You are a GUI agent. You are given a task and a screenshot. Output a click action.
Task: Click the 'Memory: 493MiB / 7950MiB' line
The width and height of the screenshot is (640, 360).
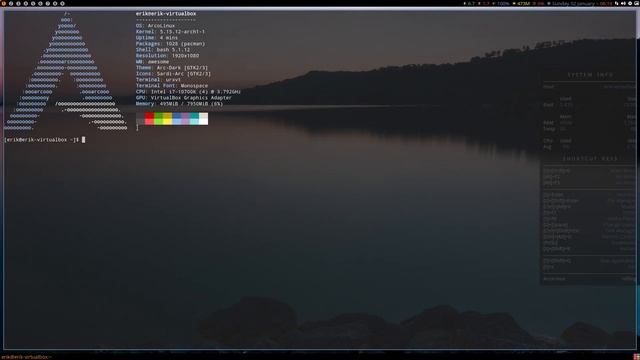(179, 104)
